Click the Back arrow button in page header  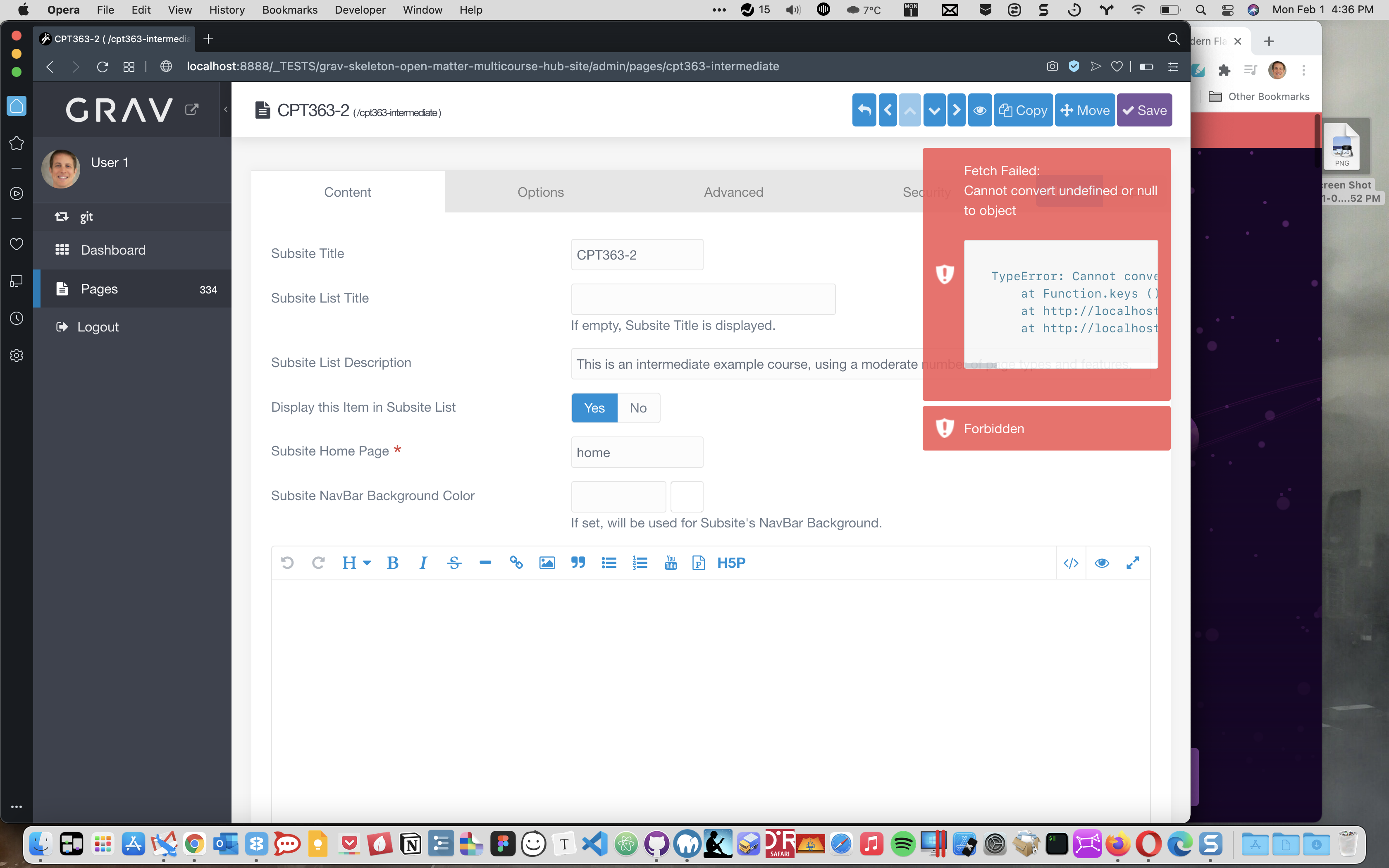click(x=864, y=110)
